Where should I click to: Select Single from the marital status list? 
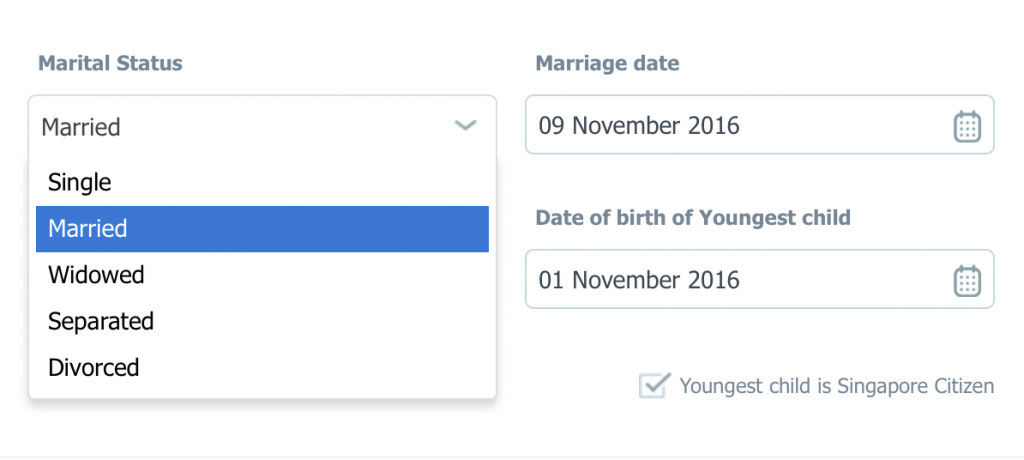tap(79, 182)
